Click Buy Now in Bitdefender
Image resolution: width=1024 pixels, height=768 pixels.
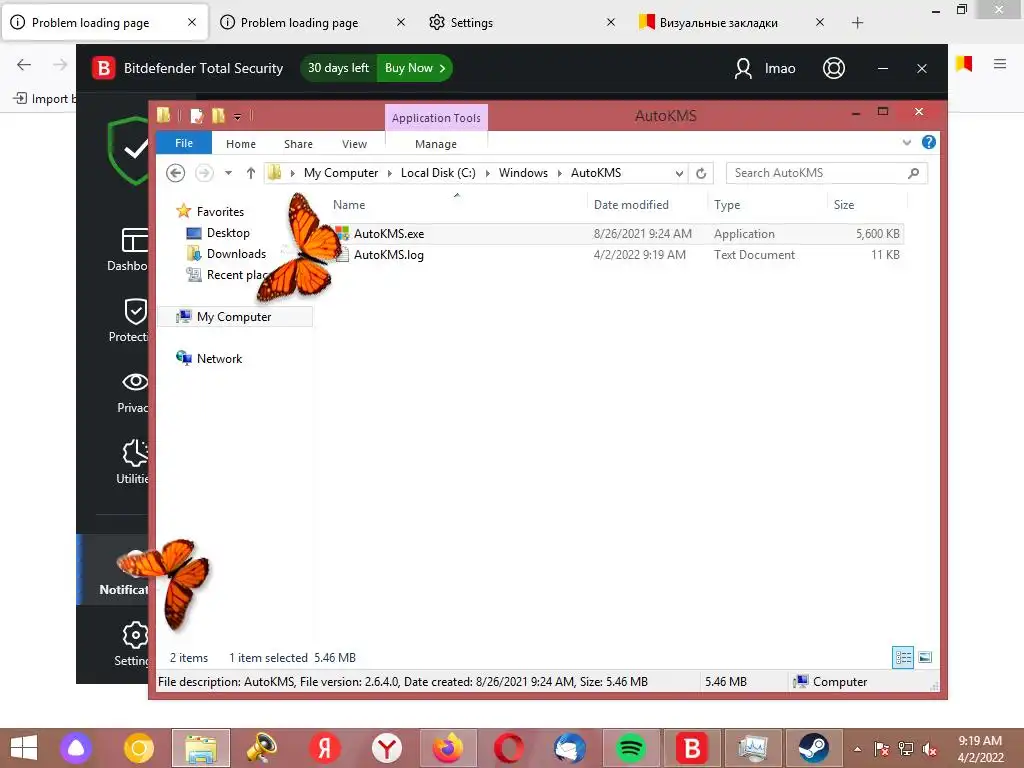tap(415, 68)
